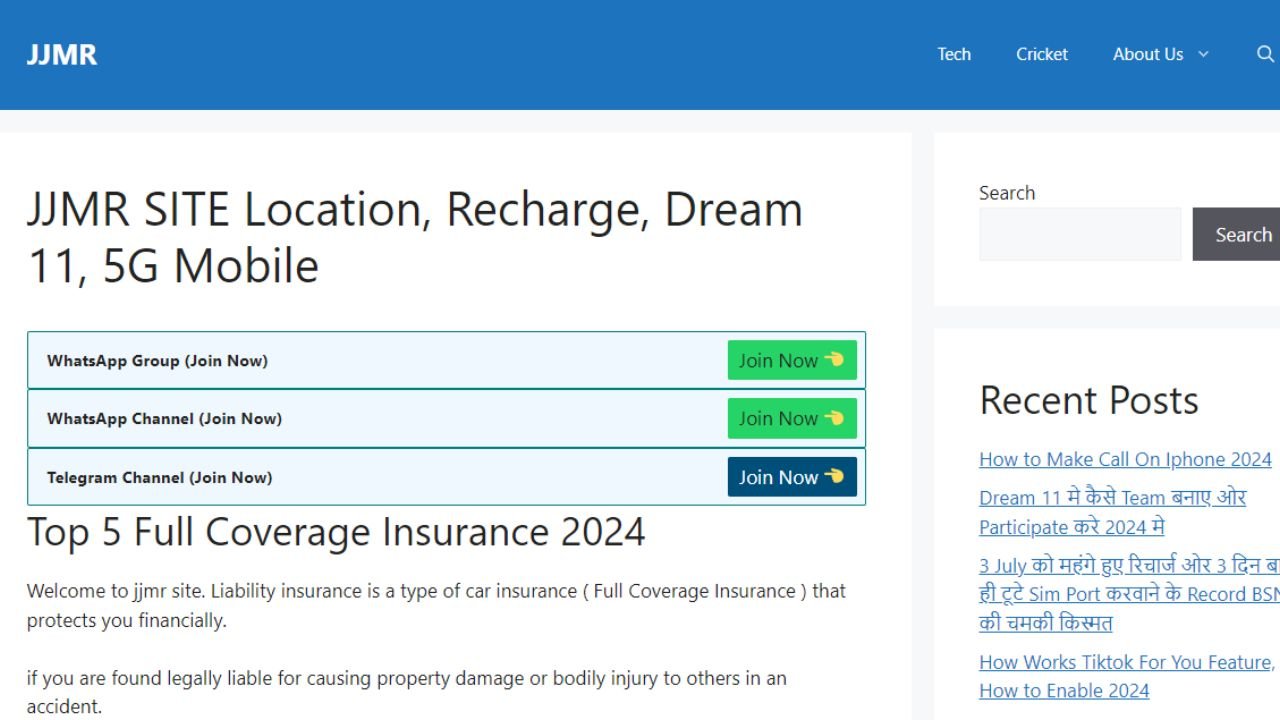Image resolution: width=1280 pixels, height=720 pixels.
Task: Open the Dream 11 Team post link
Action: (1112, 512)
